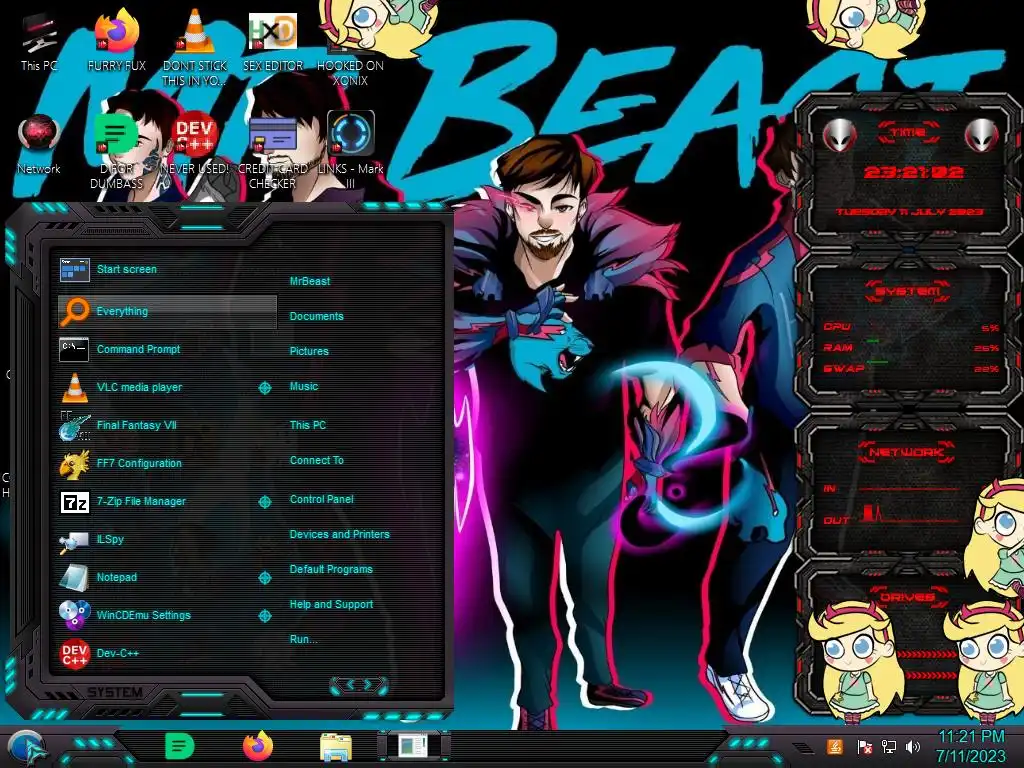Click the Java update tray icon
Screen dimensions: 1024x768
coord(835,746)
